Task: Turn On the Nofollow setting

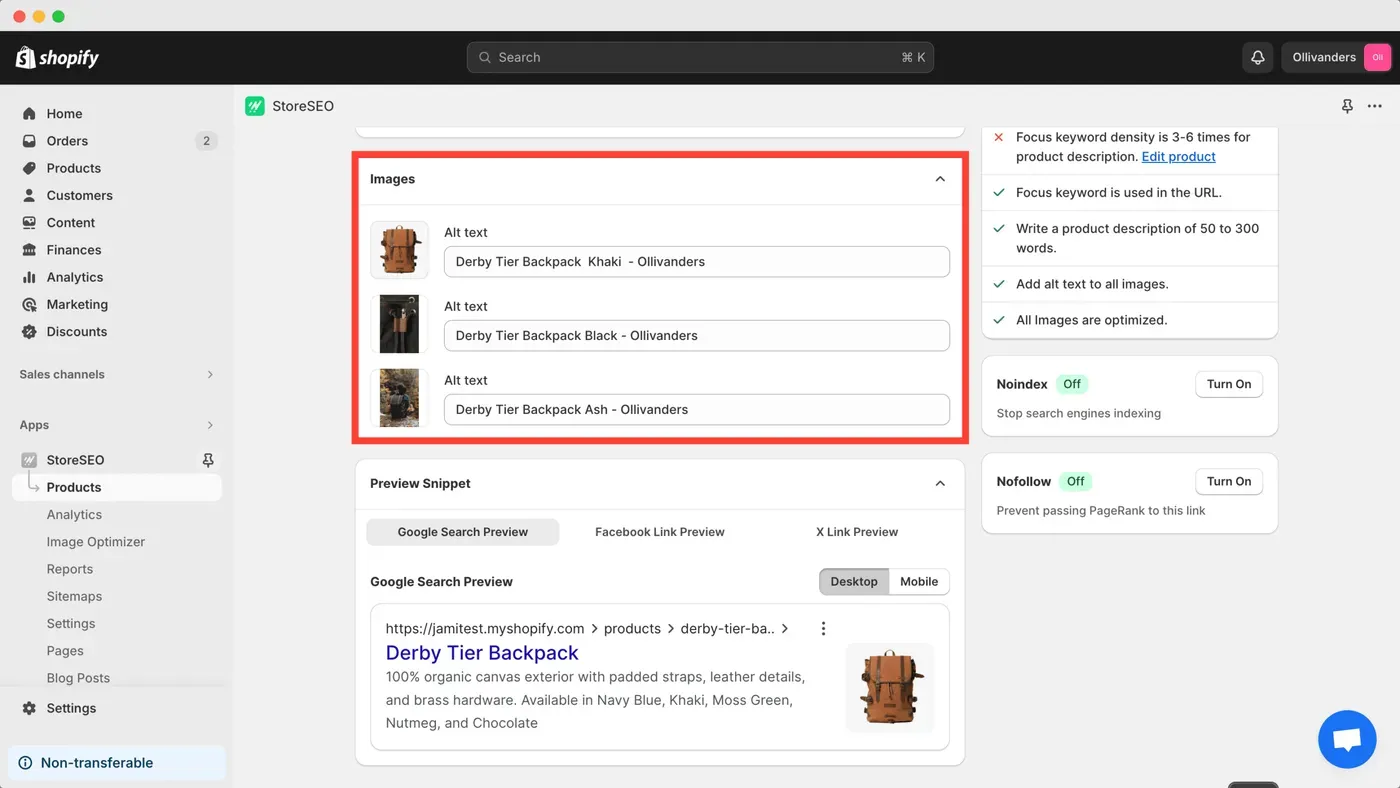Action: (x=1229, y=481)
